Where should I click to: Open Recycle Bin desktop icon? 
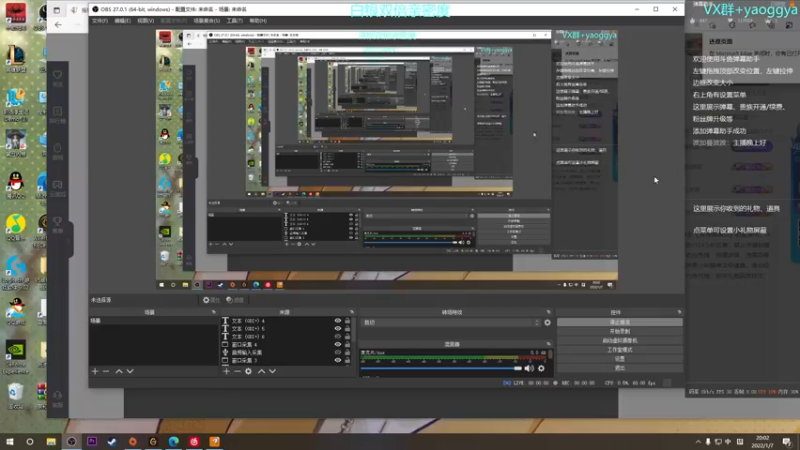(16, 393)
